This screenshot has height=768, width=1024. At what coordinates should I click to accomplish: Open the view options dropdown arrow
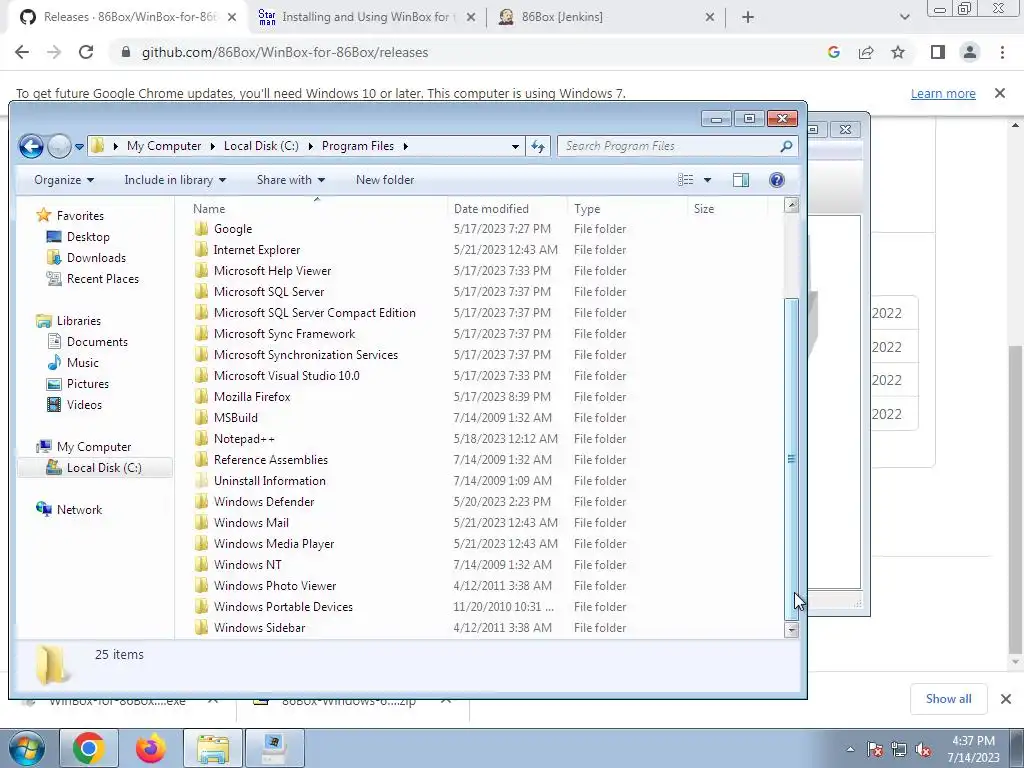pyautogui.click(x=707, y=180)
